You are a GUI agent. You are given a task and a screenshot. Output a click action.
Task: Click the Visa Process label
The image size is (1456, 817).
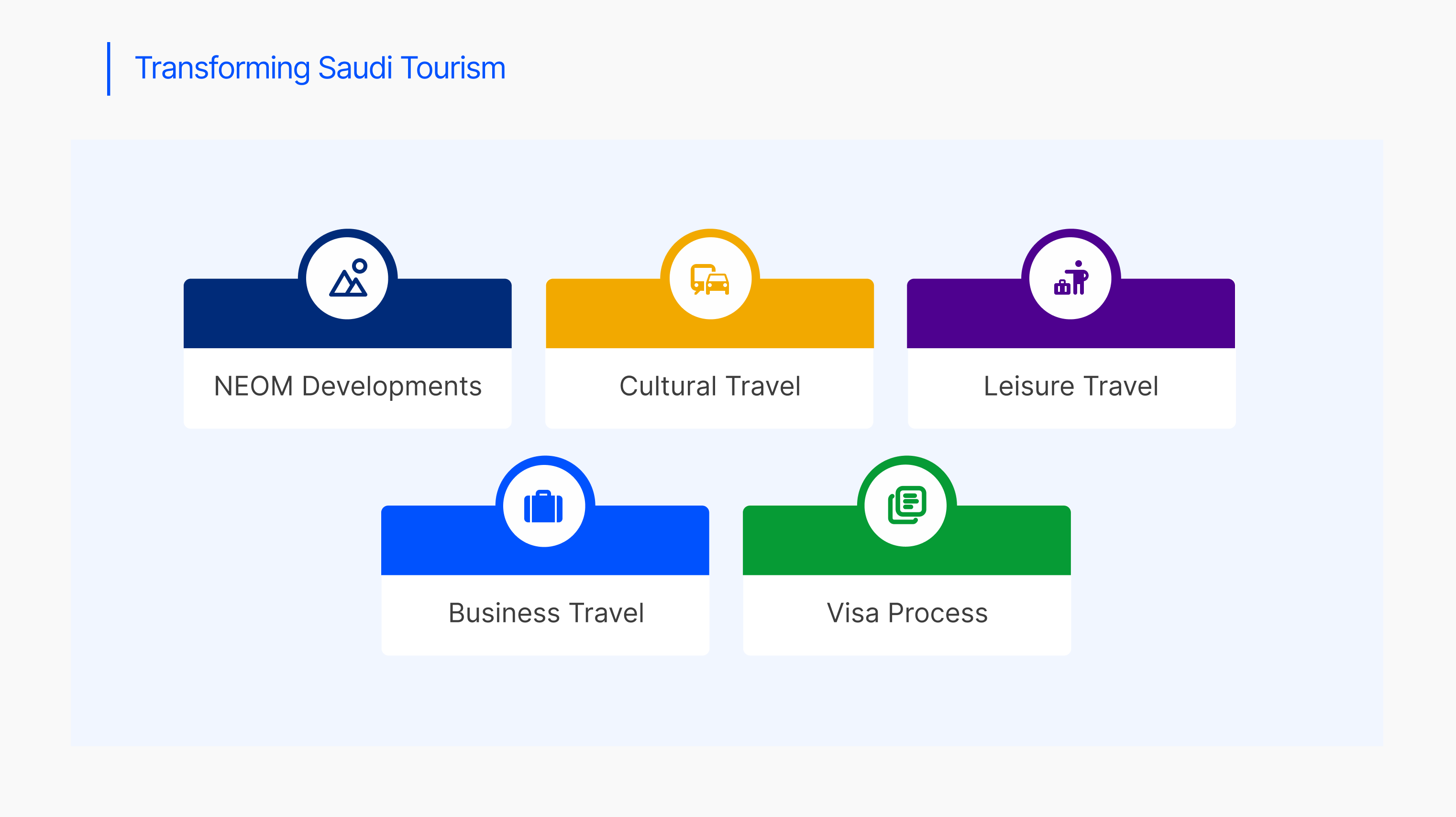[x=907, y=613]
